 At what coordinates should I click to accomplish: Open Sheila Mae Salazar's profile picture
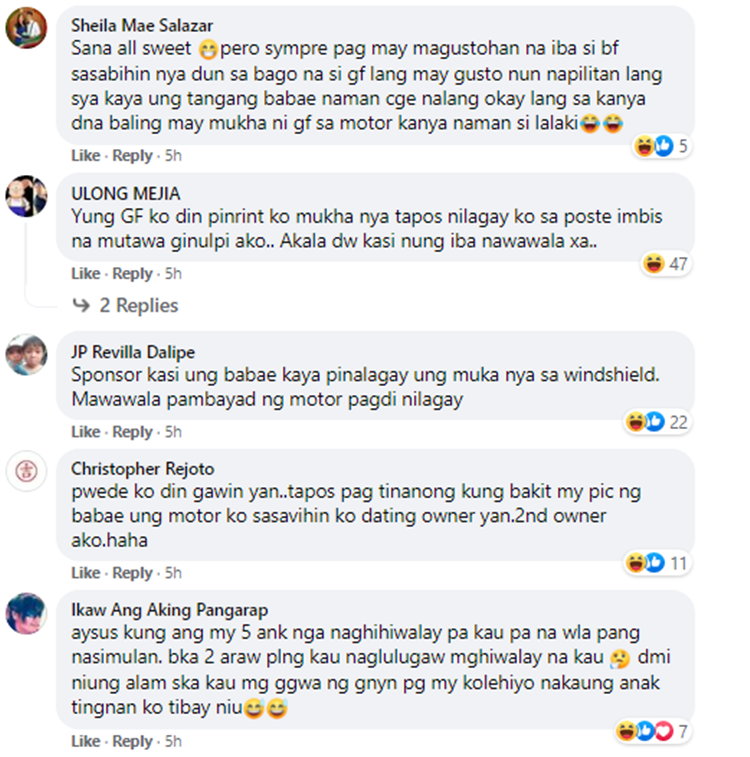coord(26,28)
